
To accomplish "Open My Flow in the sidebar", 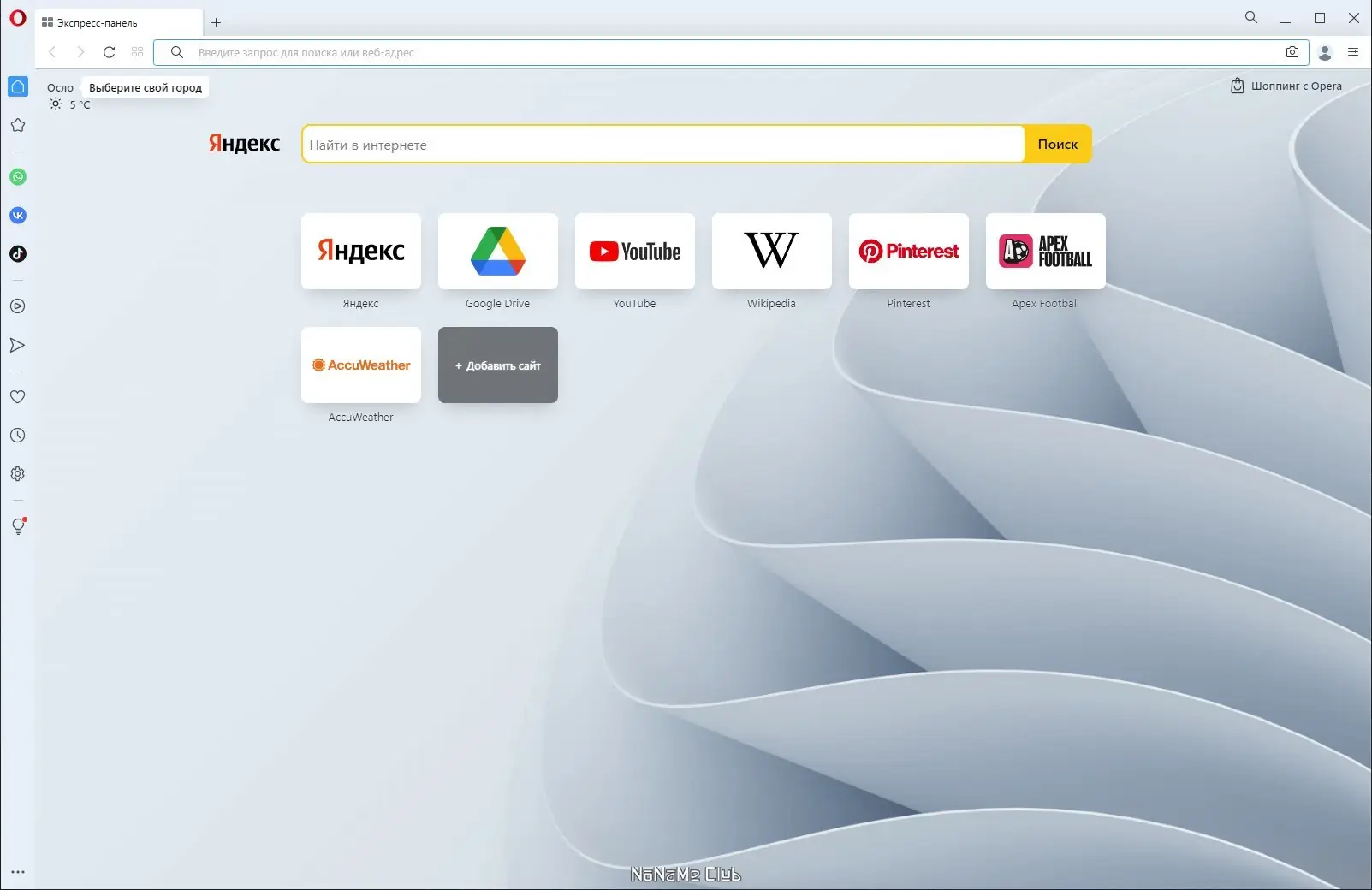I will (x=18, y=345).
